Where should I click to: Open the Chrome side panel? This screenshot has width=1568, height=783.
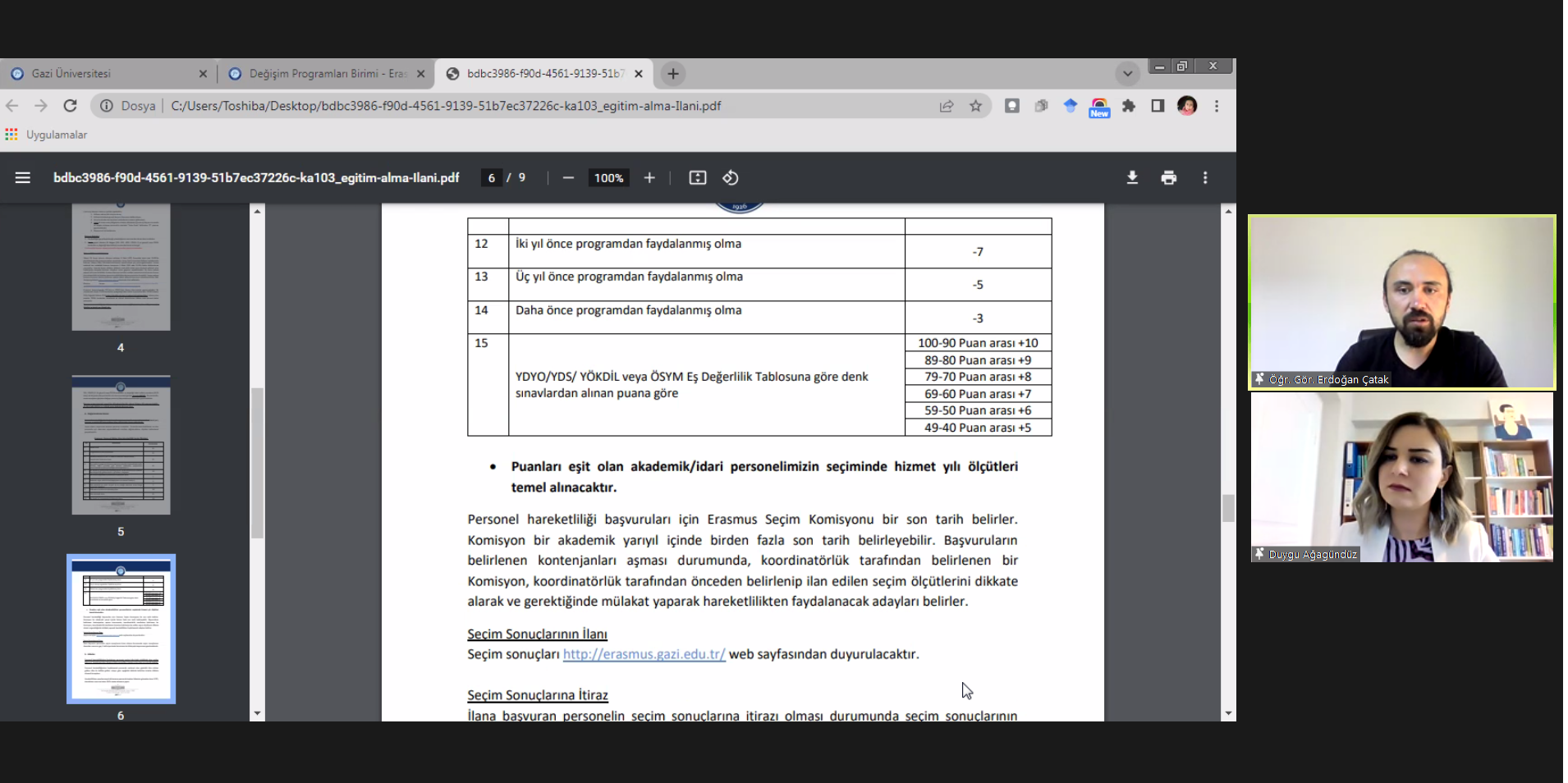[1158, 106]
